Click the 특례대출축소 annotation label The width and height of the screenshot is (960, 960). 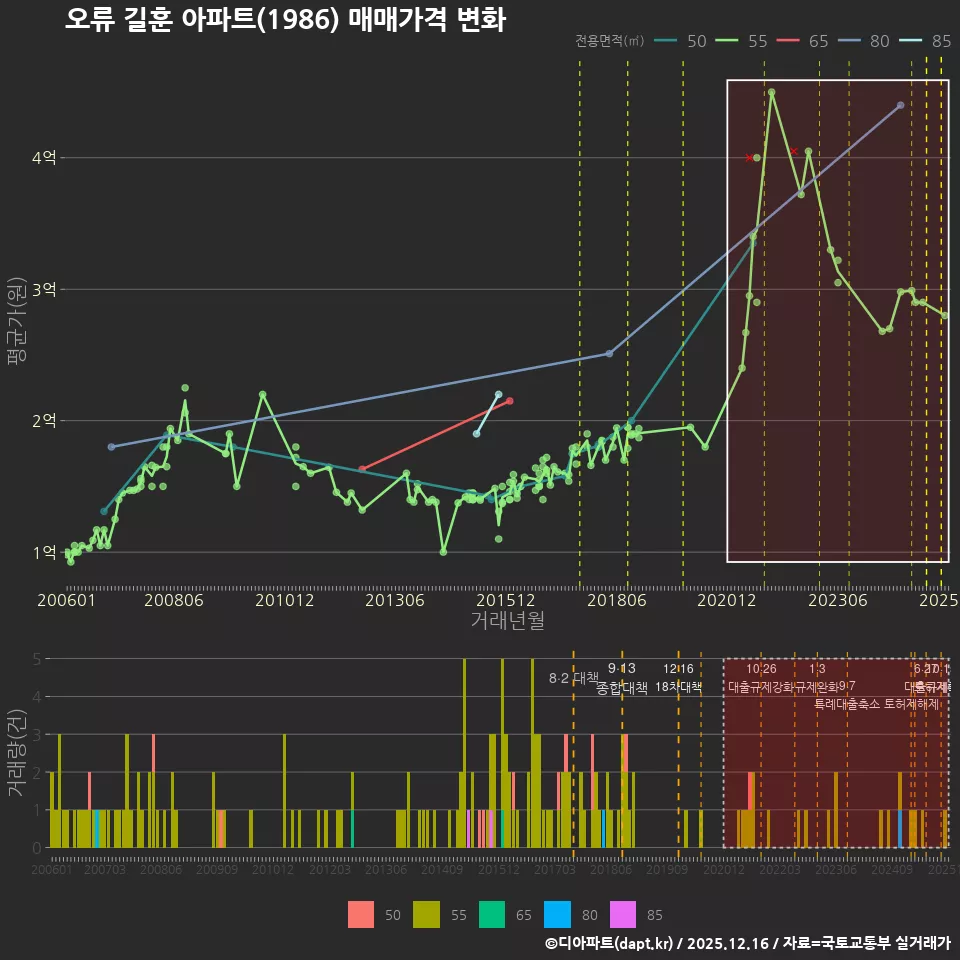tap(848, 703)
